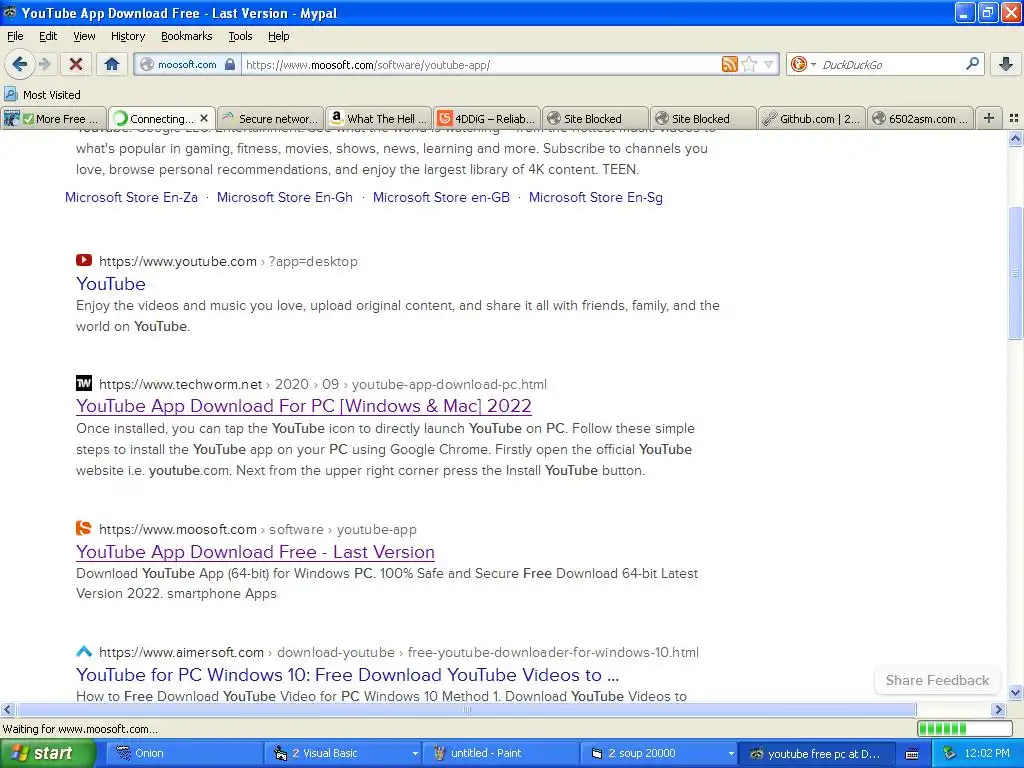Click the Share Feedback button
This screenshot has height=768, width=1024.
[937, 680]
